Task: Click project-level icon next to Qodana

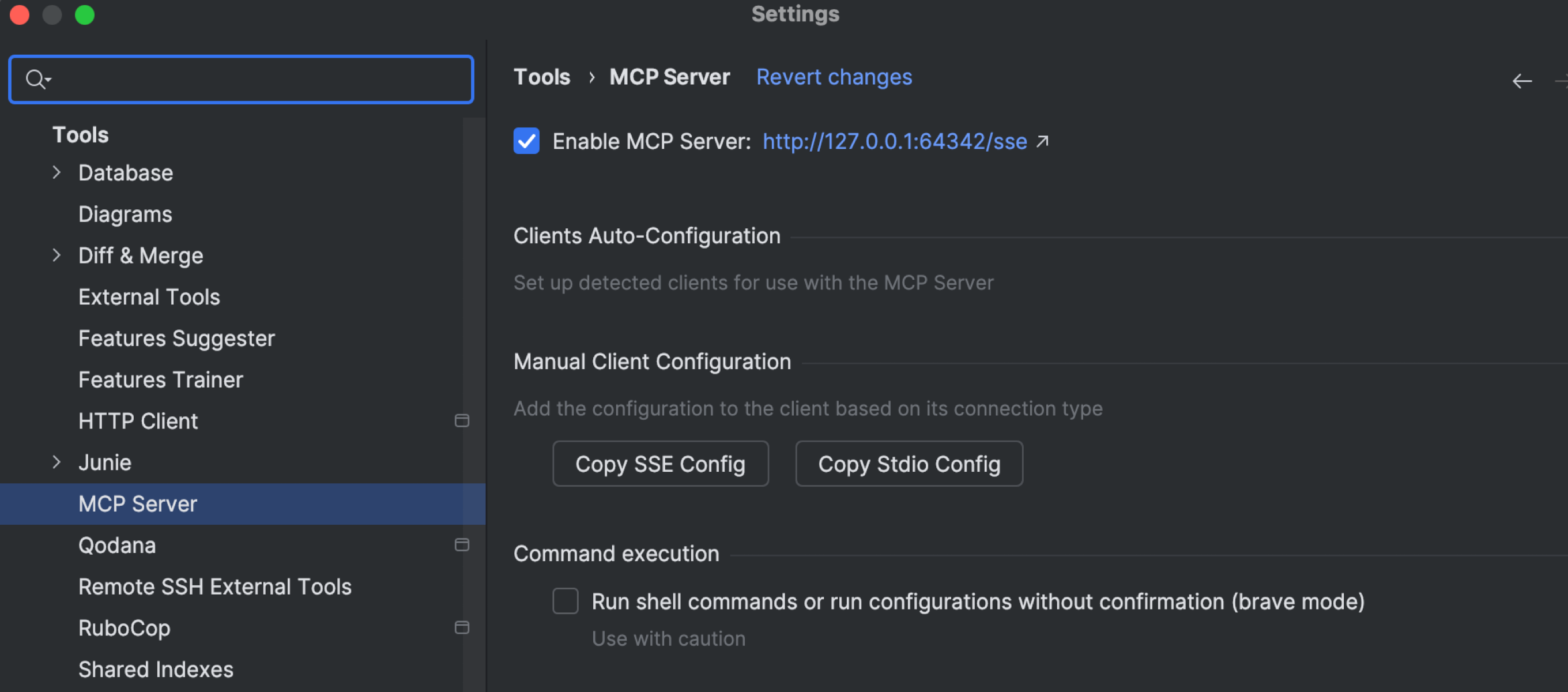Action: pos(461,545)
